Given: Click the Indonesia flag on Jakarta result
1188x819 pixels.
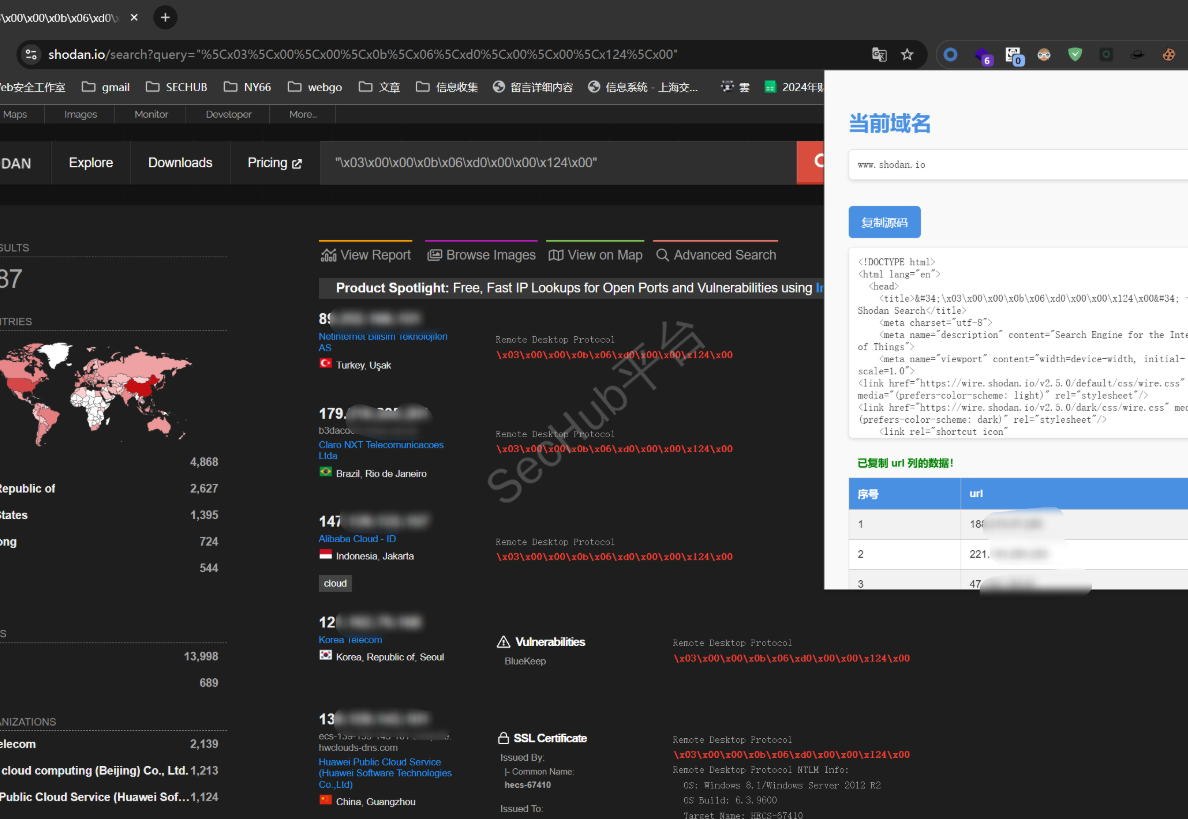Looking at the screenshot, I should [x=326, y=555].
